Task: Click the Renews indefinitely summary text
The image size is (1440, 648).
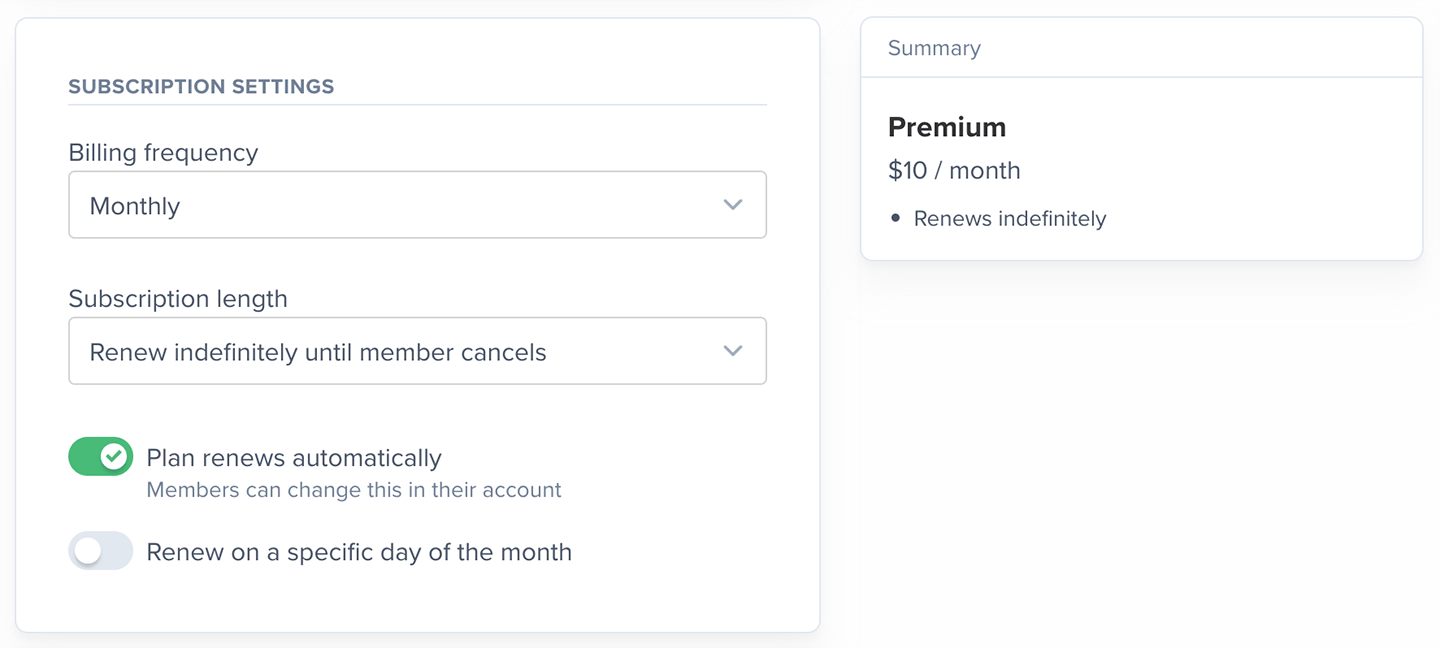Action: (1009, 218)
